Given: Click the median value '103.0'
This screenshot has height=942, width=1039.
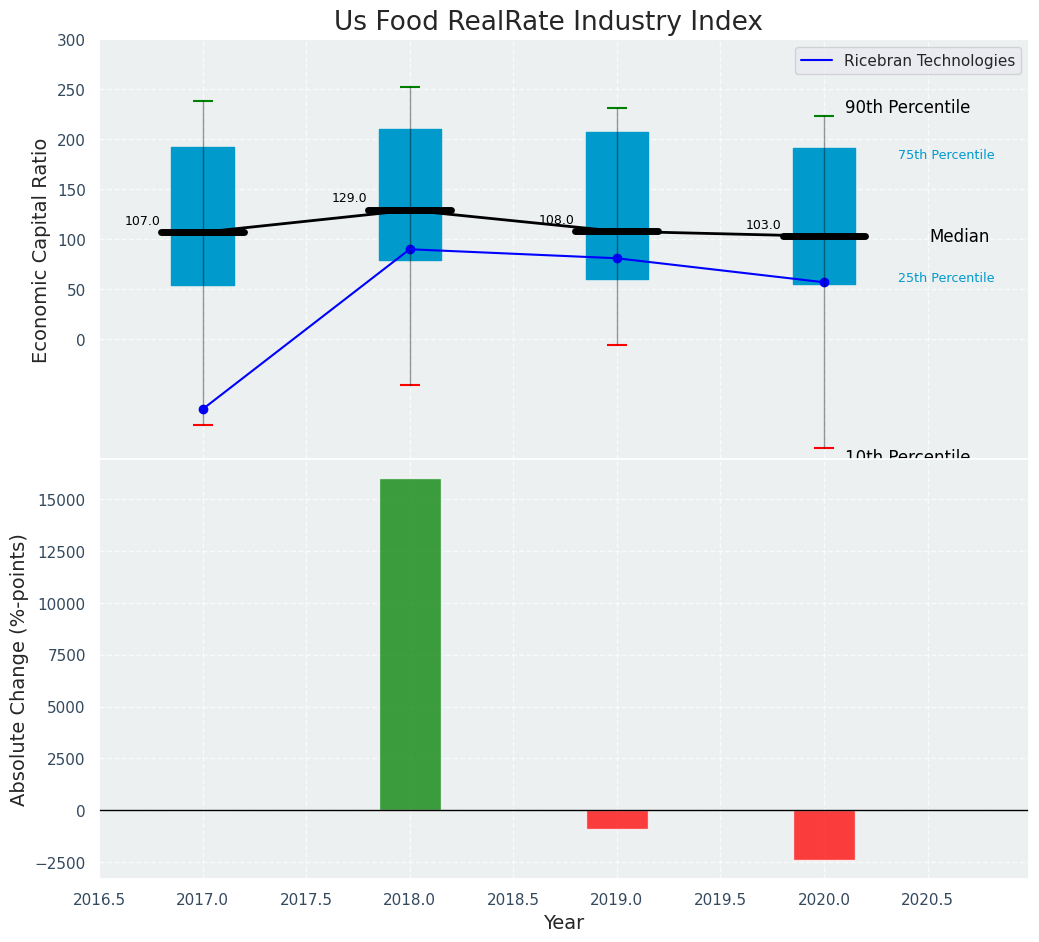Looking at the screenshot, I should pyautogui.click(x=763, y=225).
